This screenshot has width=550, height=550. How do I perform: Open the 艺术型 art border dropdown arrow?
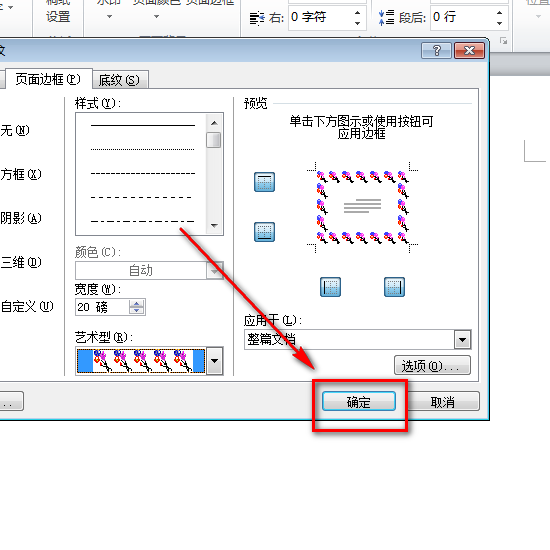click(x=215, y=361)
